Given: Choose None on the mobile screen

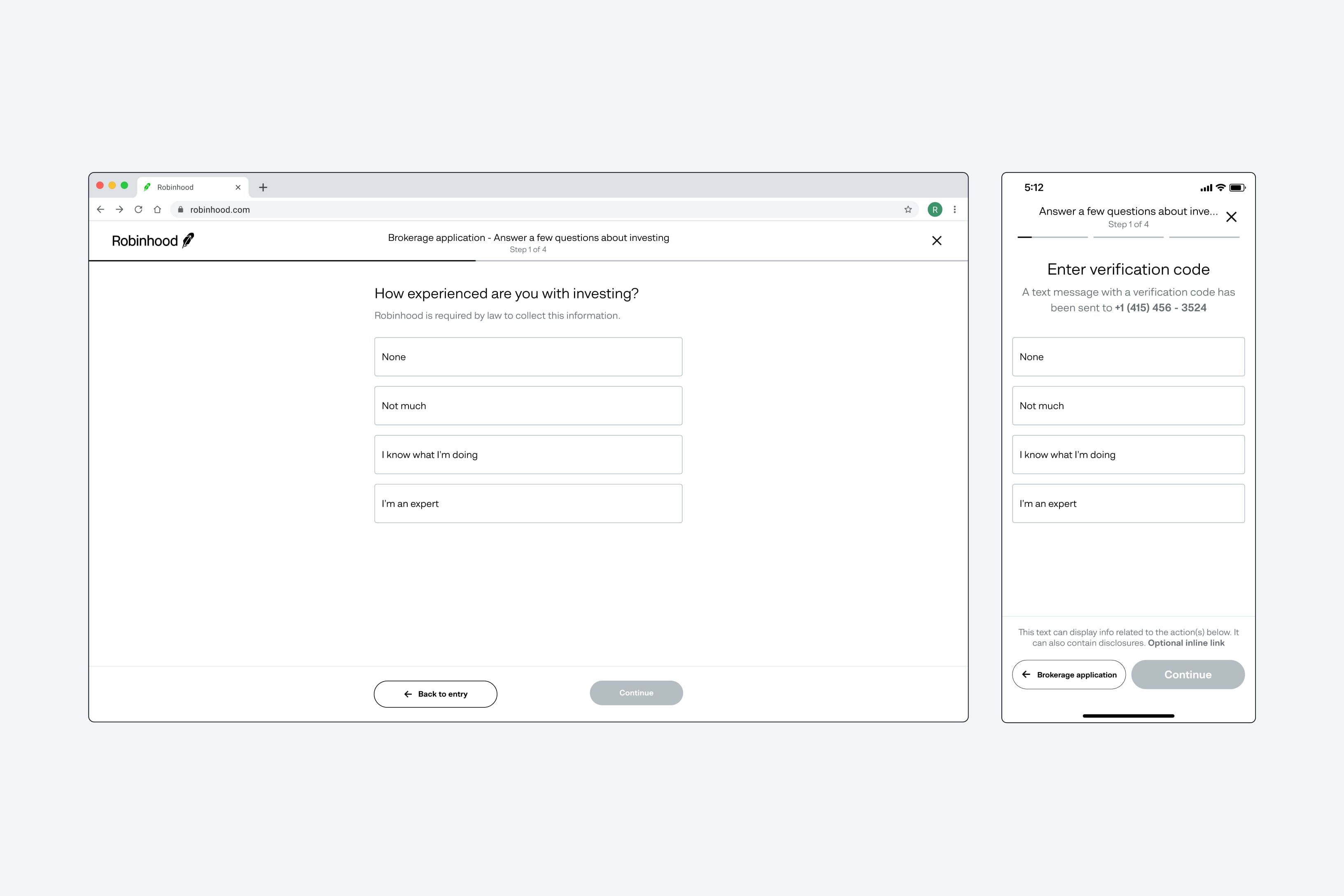Looking at the screenshot, I should 1128,357.
